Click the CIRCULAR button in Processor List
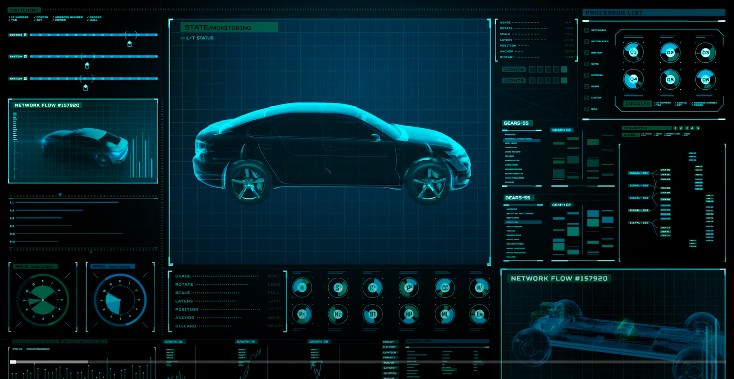 (x=637, y=104)
